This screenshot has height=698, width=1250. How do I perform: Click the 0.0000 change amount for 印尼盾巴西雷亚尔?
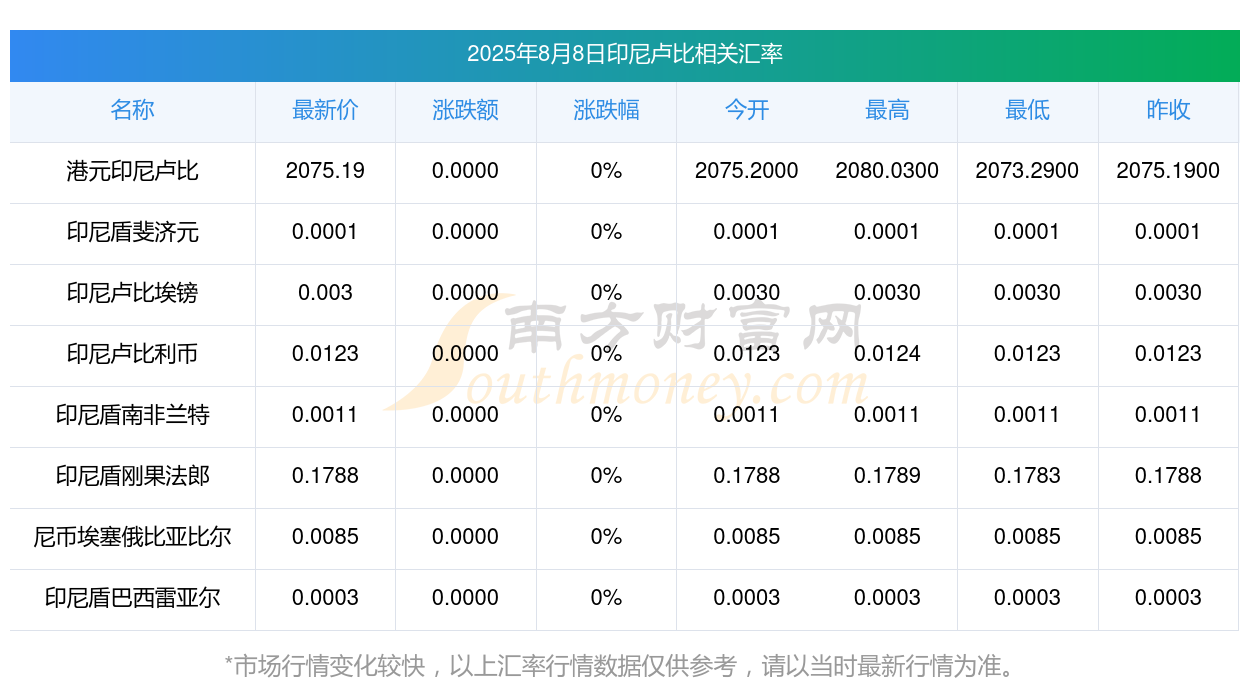466,598
